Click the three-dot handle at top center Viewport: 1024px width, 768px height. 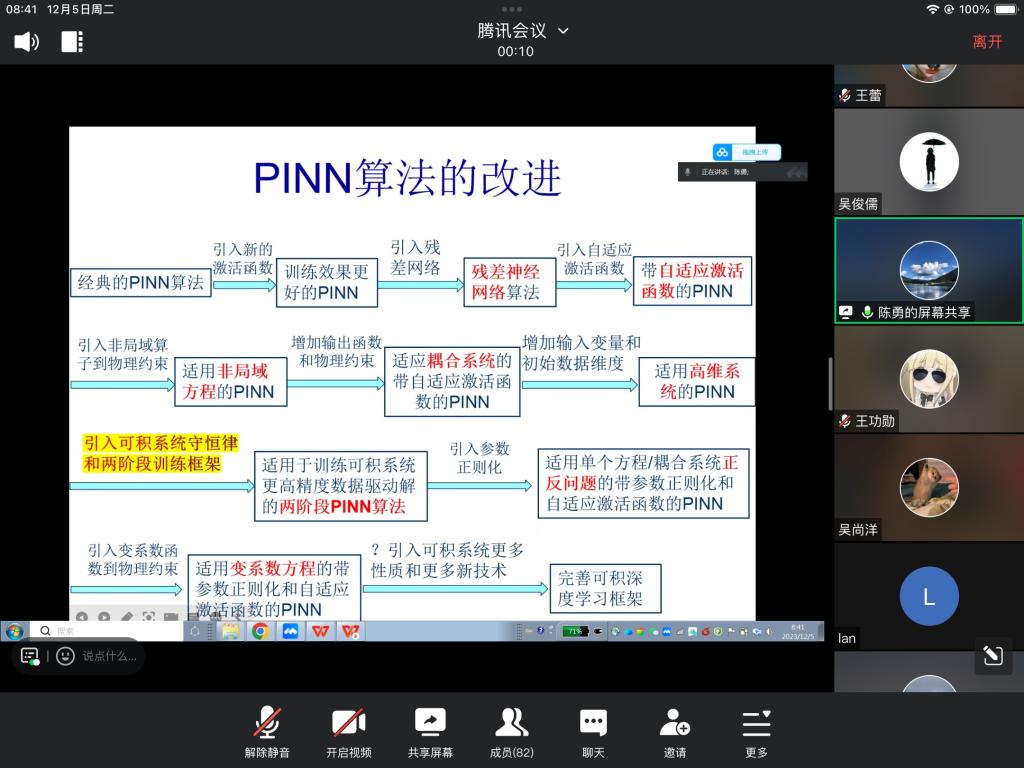(x=512, y=10)
